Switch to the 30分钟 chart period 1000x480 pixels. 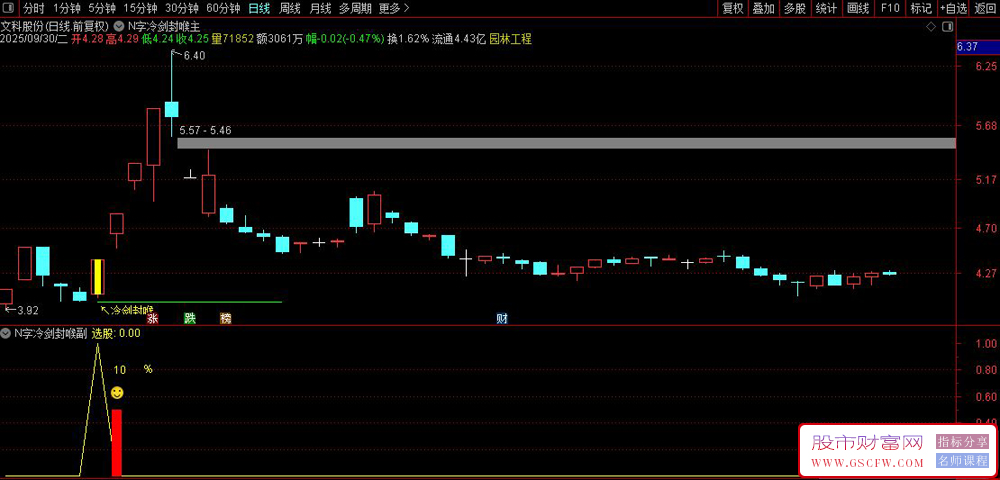point(182,8)
